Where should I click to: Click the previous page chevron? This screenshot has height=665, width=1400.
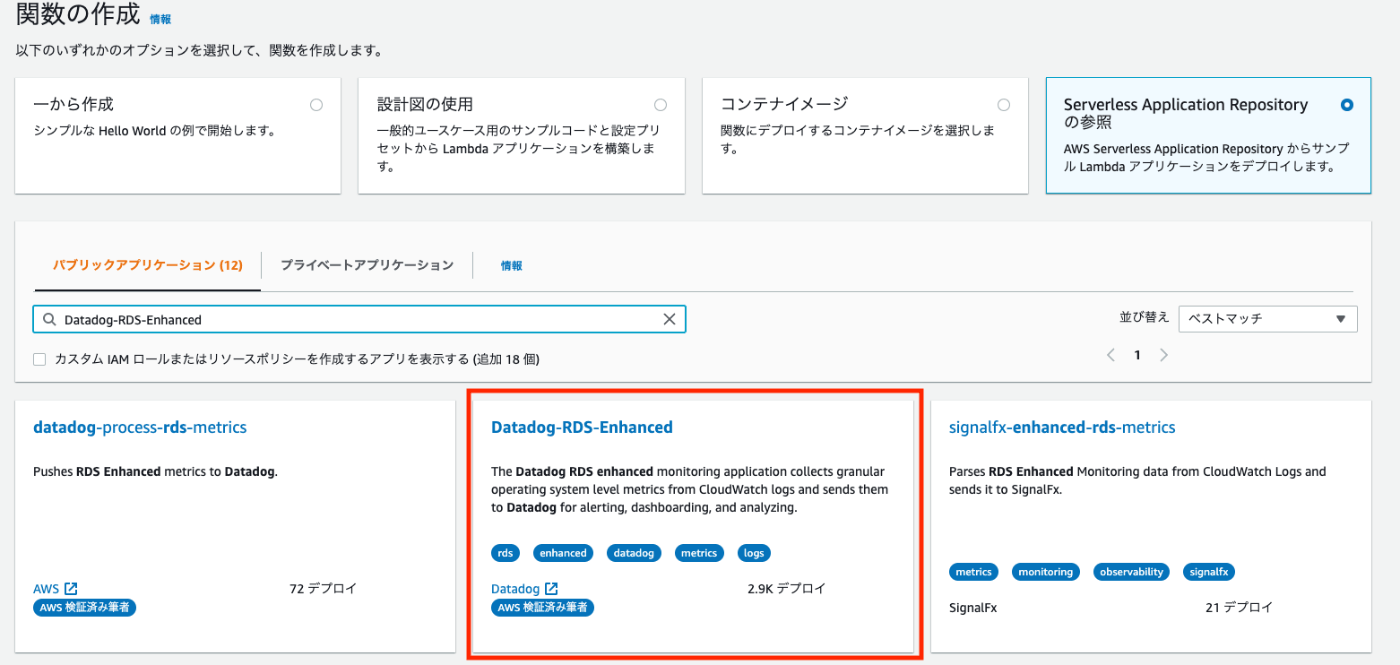click(x=1110, y=354)
